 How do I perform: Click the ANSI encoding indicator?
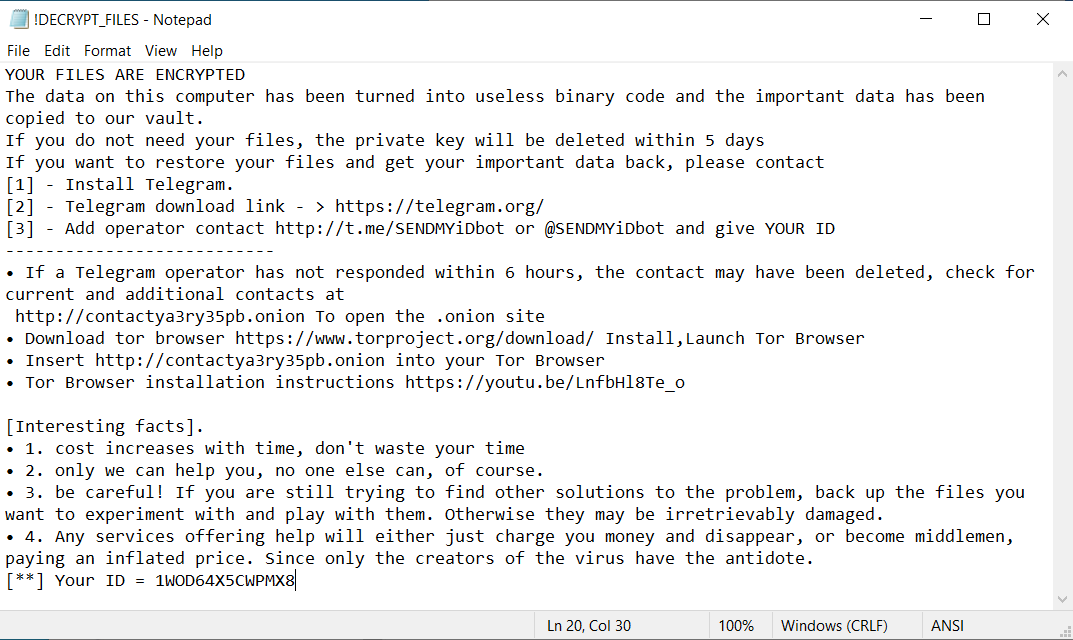(947, 626)
